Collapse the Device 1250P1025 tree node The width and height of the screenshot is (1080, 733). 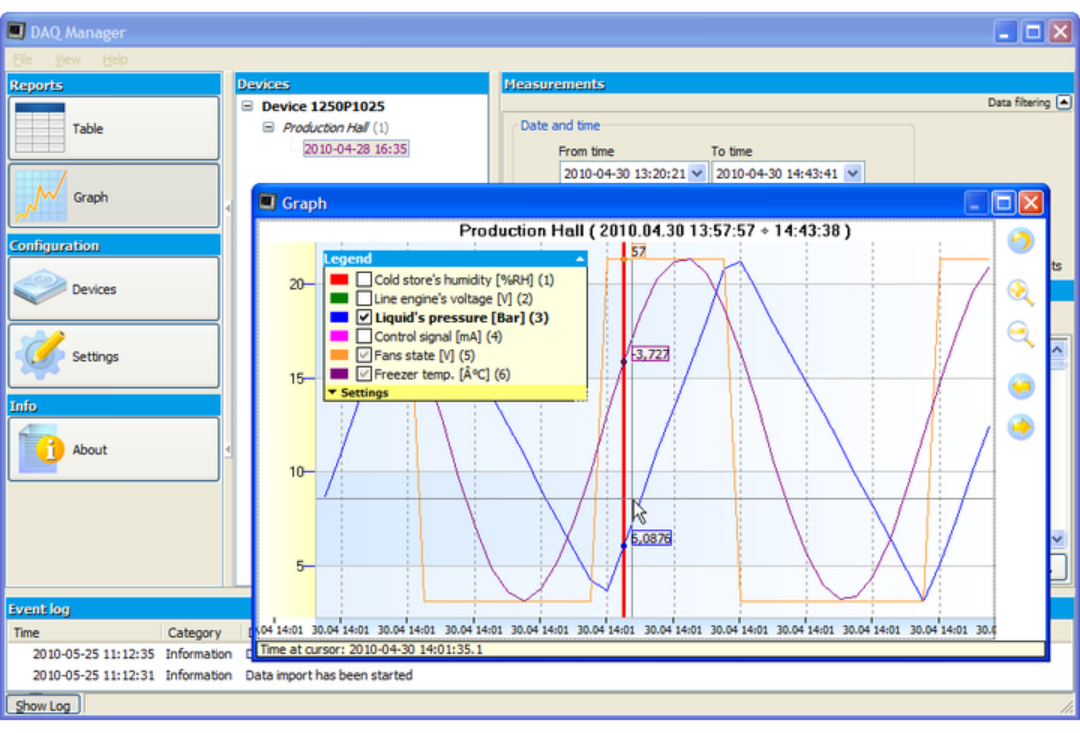pyautogui.click(x=247, y=106)
